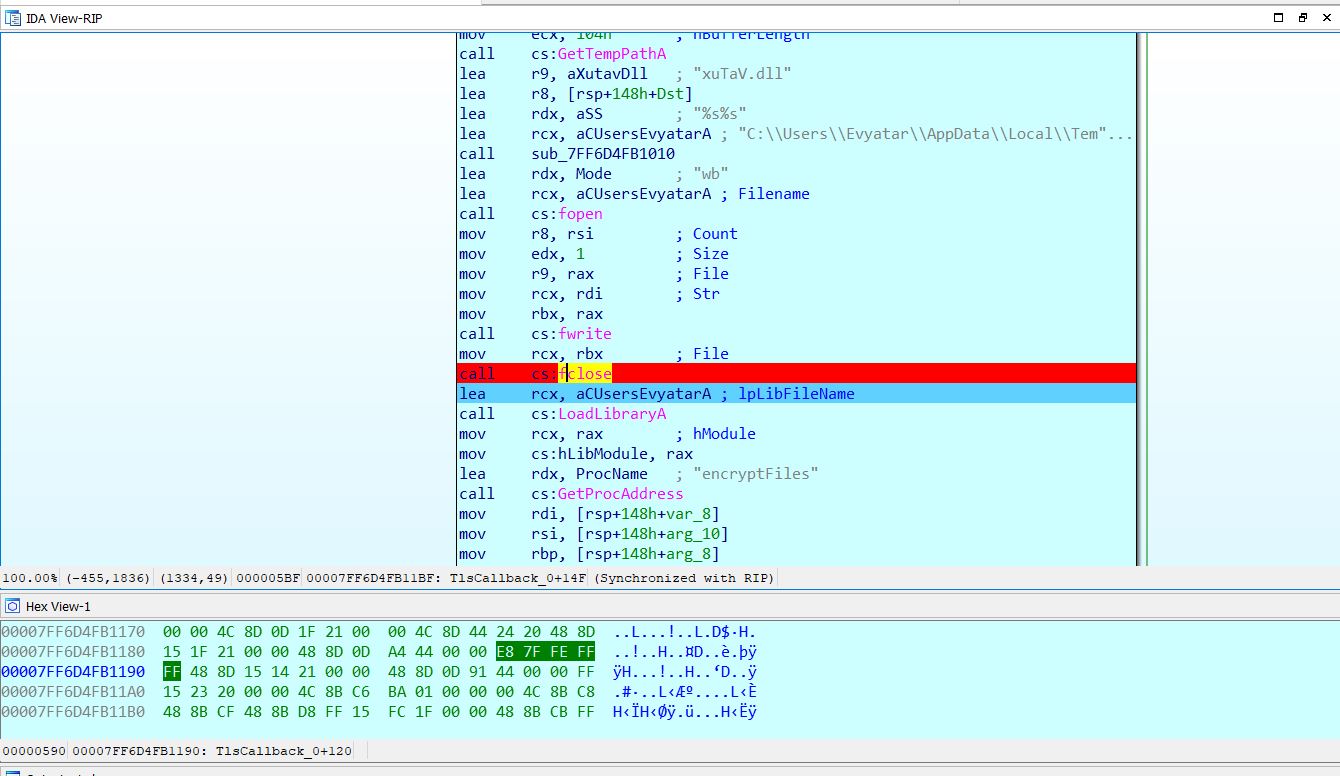Screen dimensions: 1340x776
Task: Click the breakpoint line calling fclose
Action: tap(797, 373)
